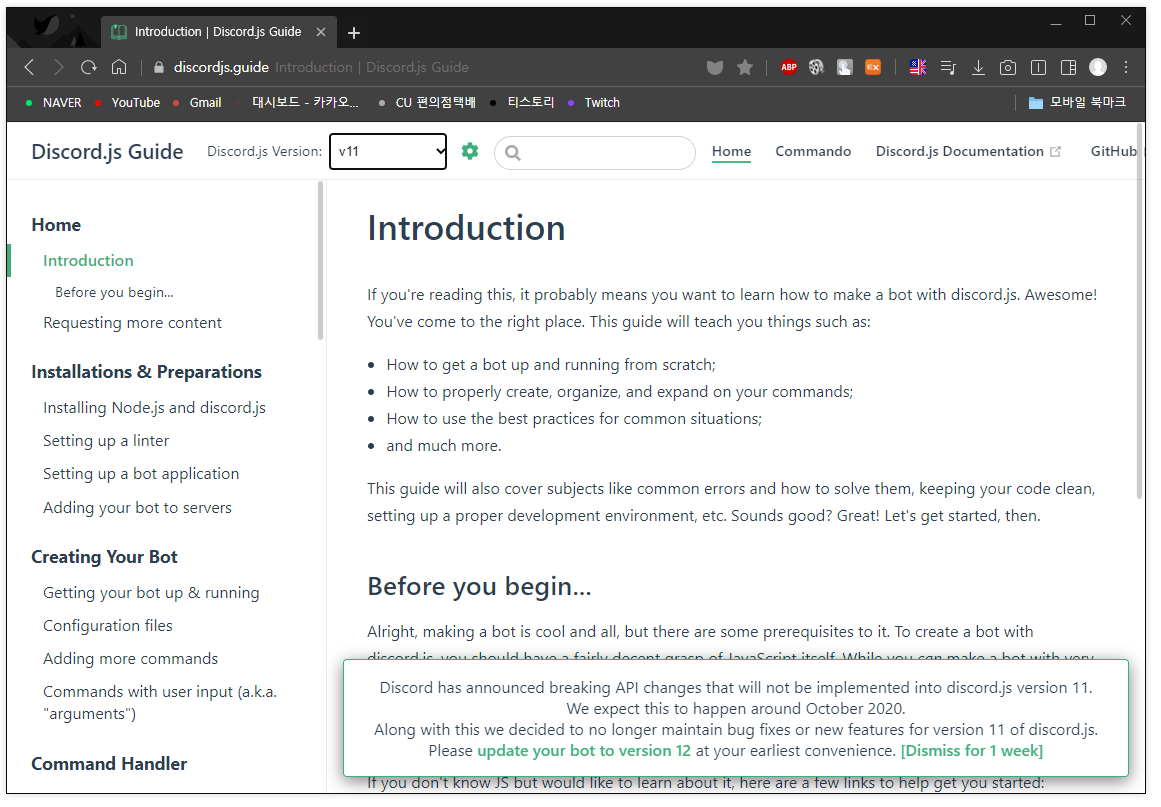1161x807 pixels.
Task: Jump to Before you begin... sidebar entry
Action: [114, 292]
